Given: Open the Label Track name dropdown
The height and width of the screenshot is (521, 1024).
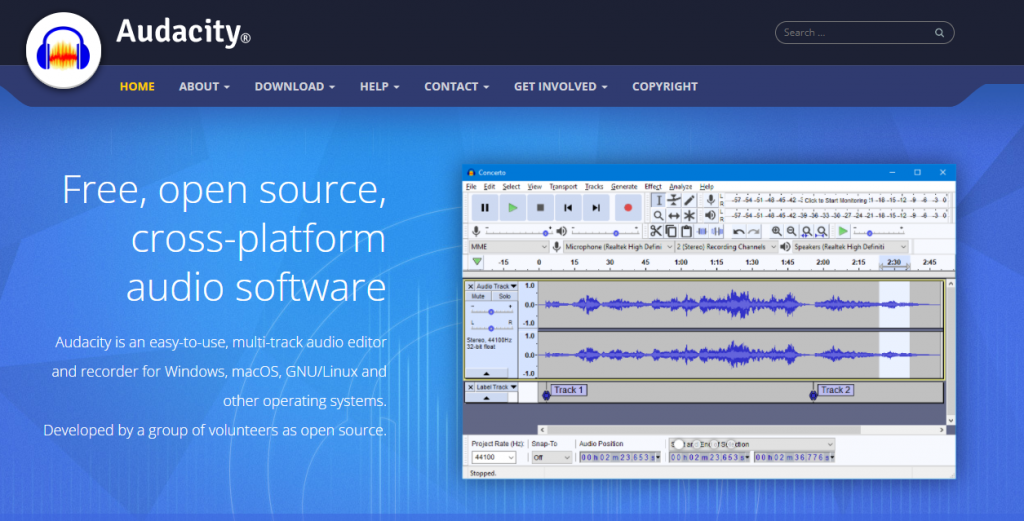Looking at the screenshot, I should tap(496, 387).
